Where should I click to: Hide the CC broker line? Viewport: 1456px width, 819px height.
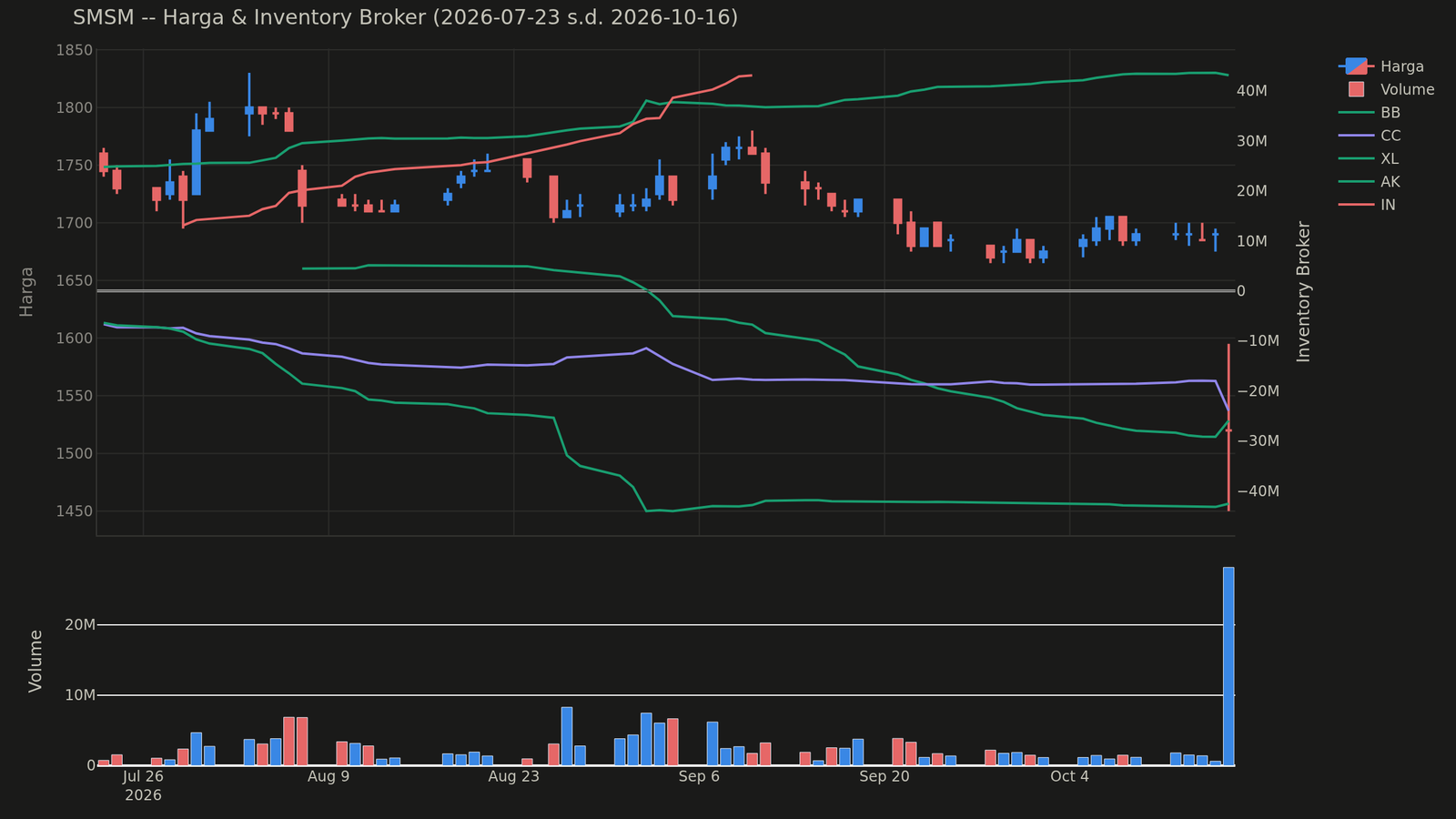tap(1370, 136)
